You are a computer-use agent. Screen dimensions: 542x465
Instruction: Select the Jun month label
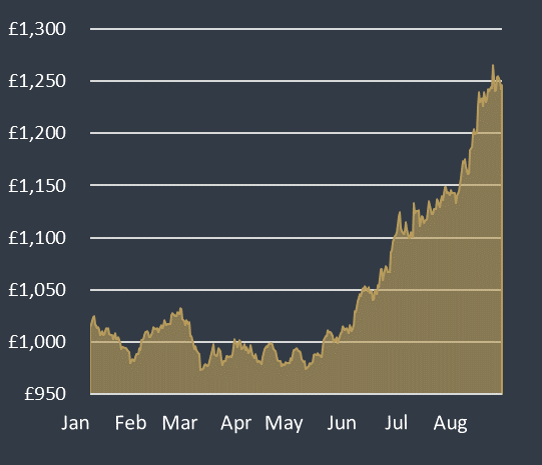pyautogui.click(x=342, y=423)
